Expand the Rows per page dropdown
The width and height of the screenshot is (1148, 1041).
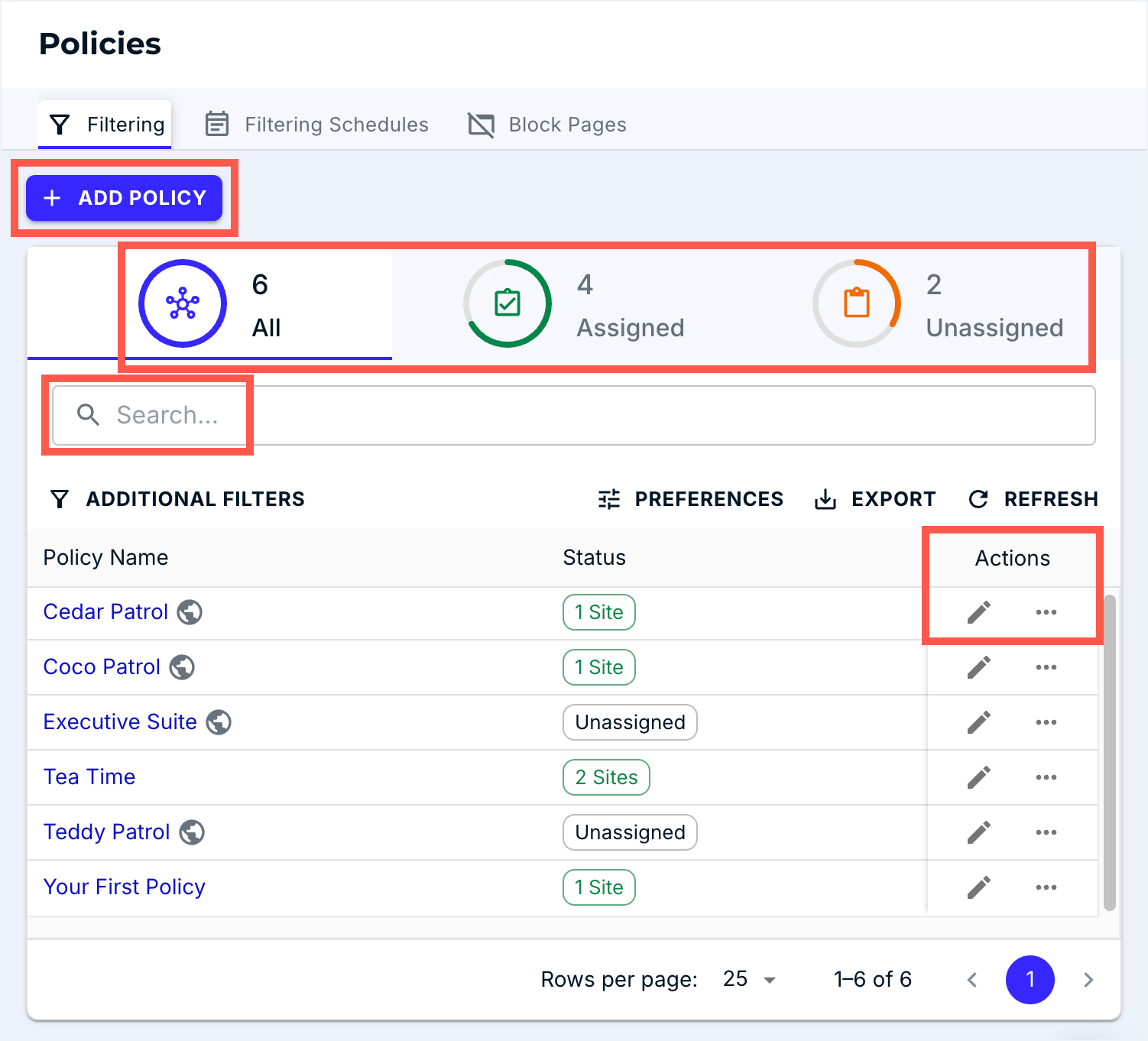749,980
